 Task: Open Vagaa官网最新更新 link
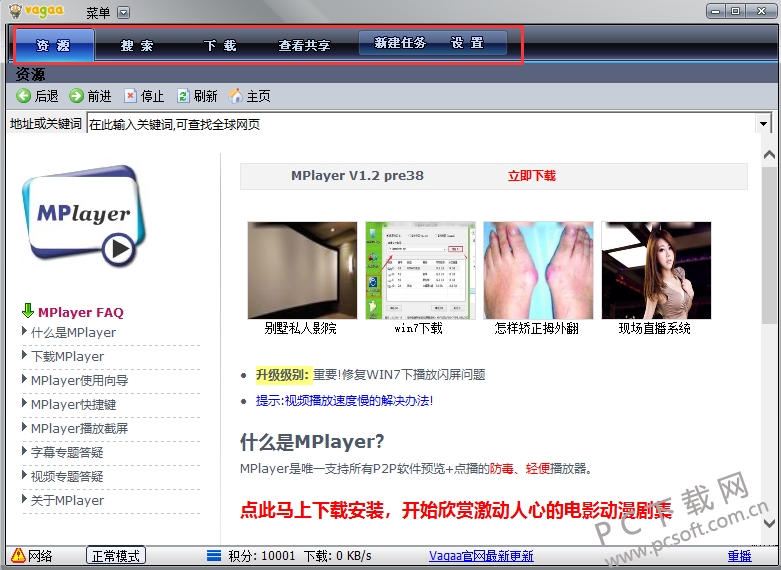pos(481,556)
